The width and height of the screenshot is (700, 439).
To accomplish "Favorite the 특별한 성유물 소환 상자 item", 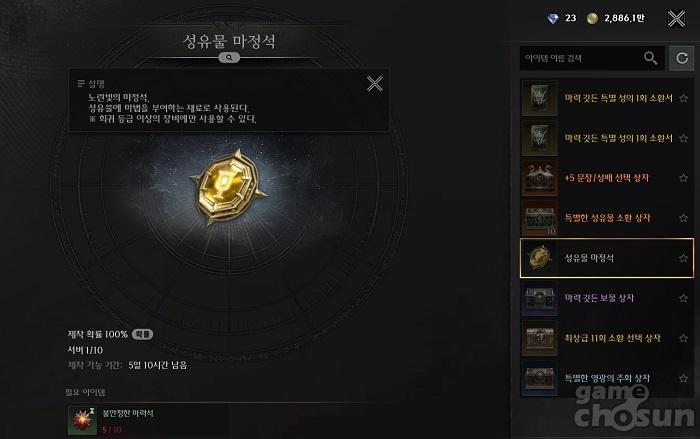I will click(x=683, y=218).
